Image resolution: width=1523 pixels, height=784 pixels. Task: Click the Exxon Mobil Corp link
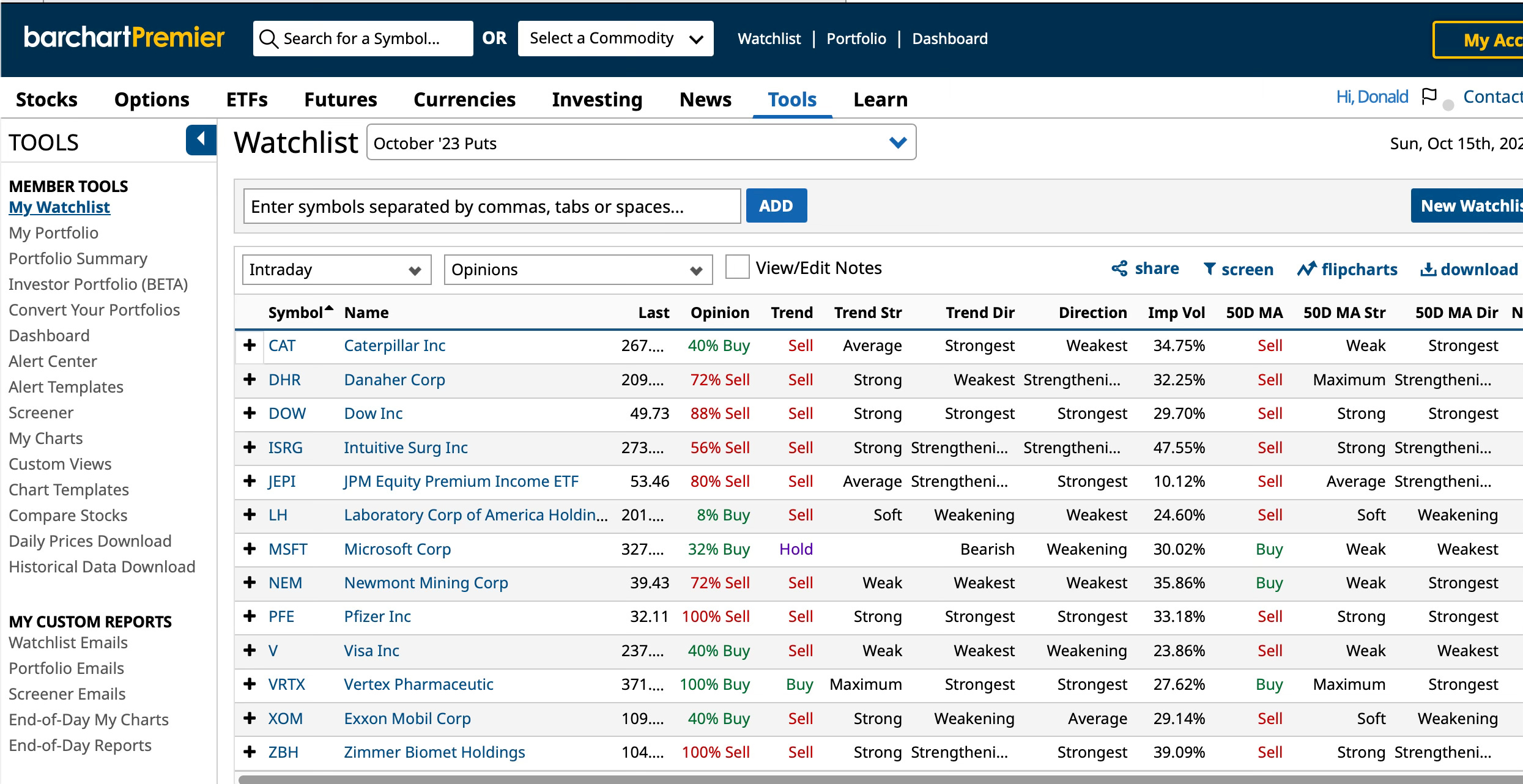point(407,719)
